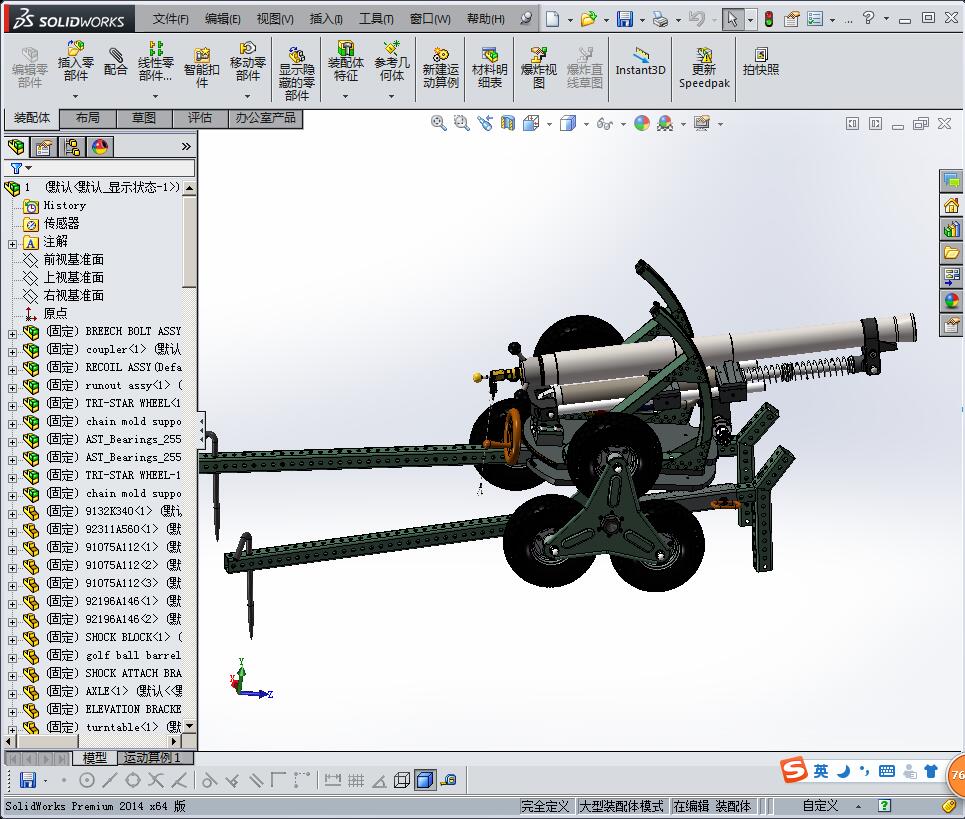Screen dimensions: 965x819
Task: Click the Zoom to Area icon
Action: [x=462, y=123]
